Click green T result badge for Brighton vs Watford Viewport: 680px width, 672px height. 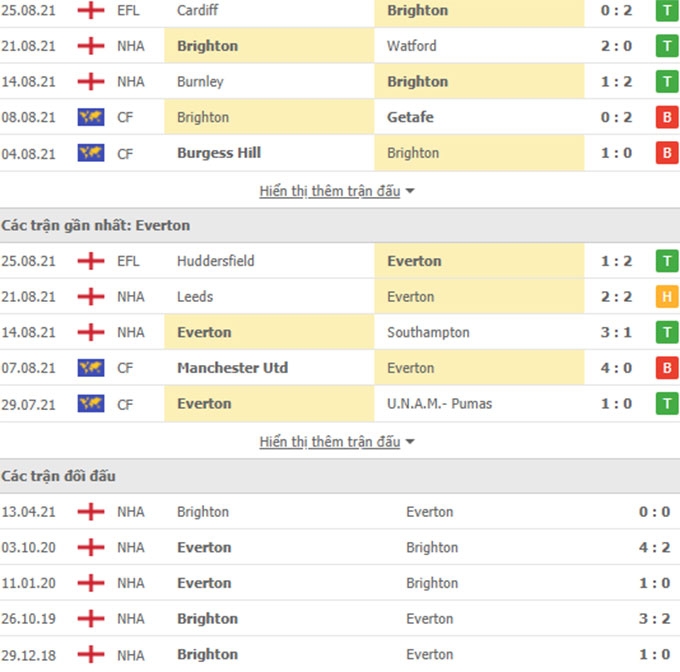point(667,46)
